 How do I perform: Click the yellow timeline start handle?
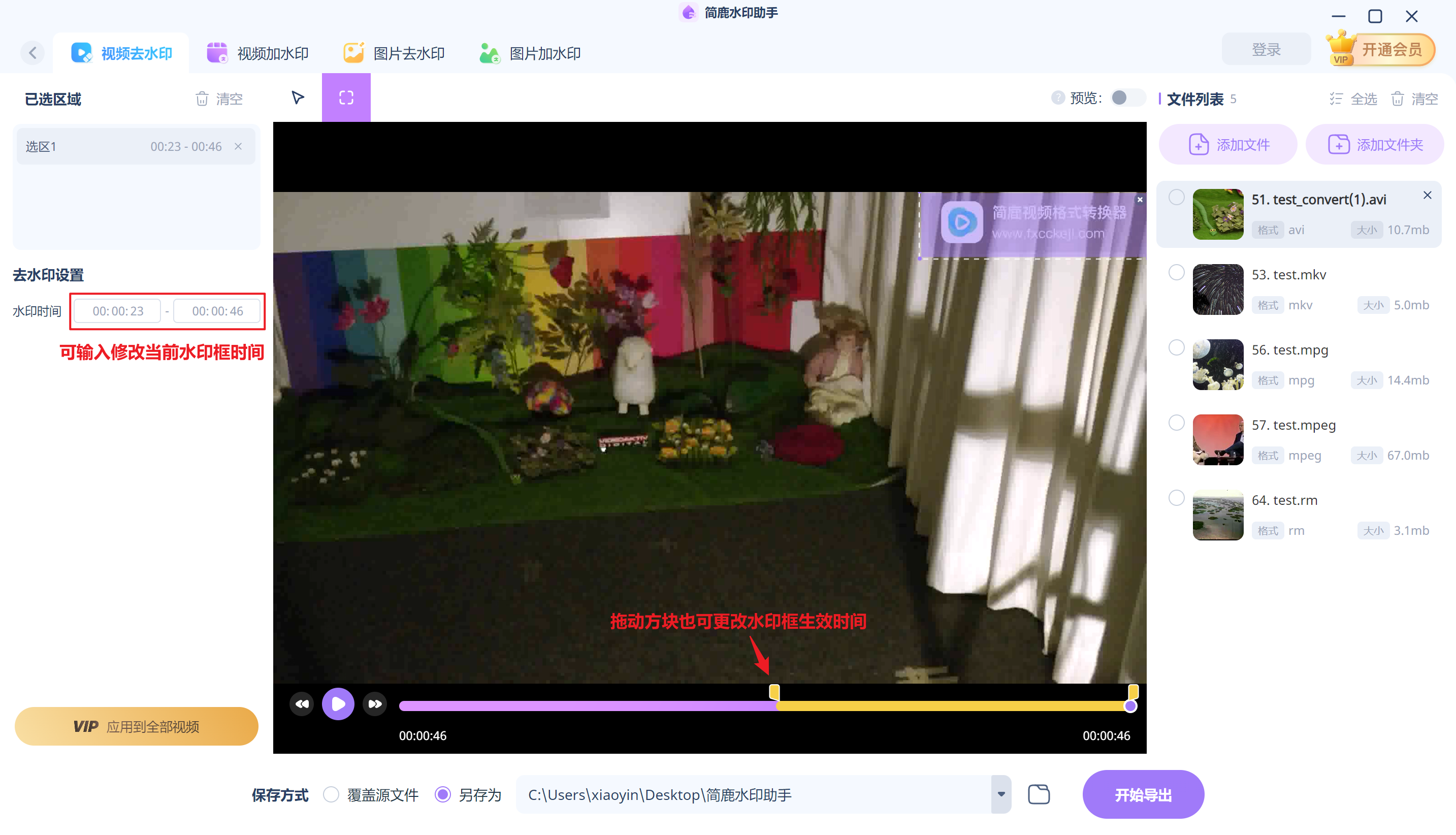(774, 692)
